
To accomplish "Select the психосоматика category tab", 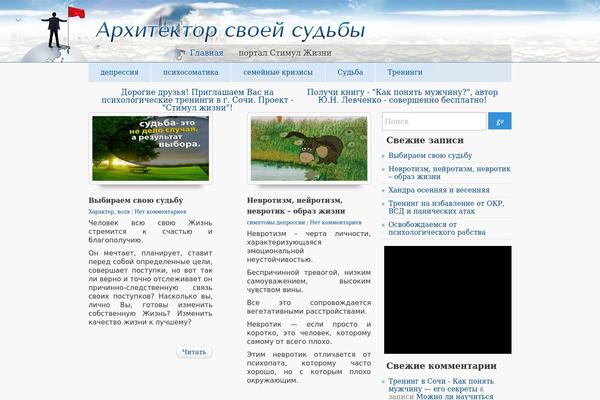I will coord(191,72).
